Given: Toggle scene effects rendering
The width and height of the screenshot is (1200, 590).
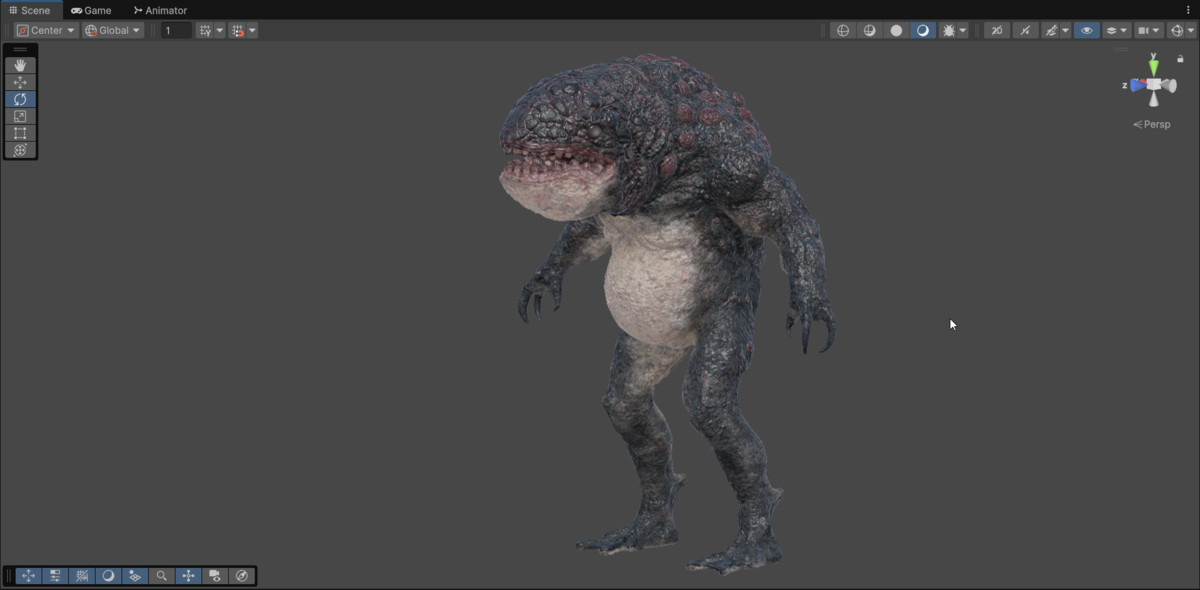Looking at the screenshot, I should click(1051, 30).
